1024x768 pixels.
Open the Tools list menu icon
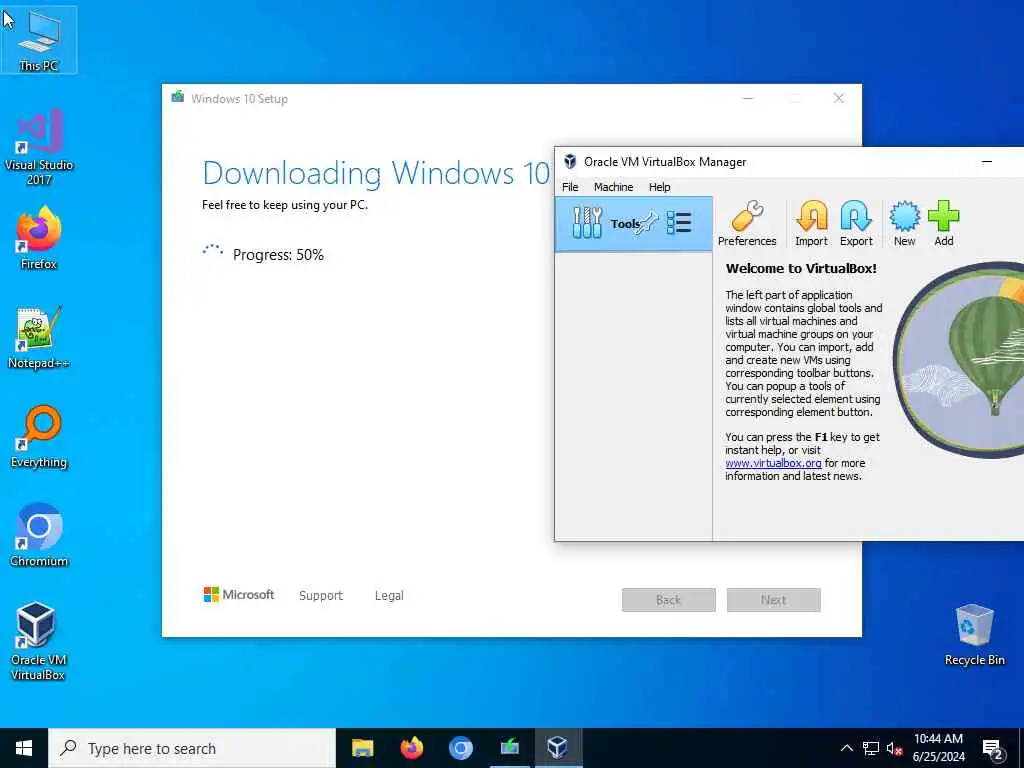[679, 223]
